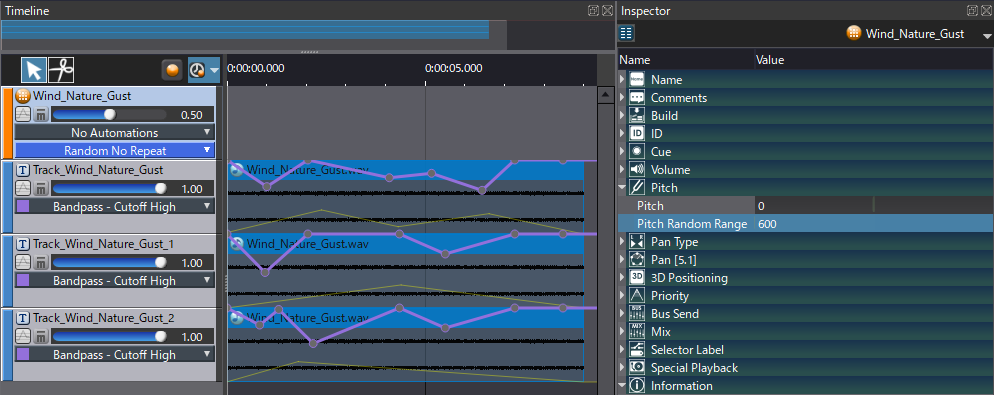Image resolution: width=994 pixels, height=395 pixels.
Task: Expand the Cue property group
Action: coord(622,152)
